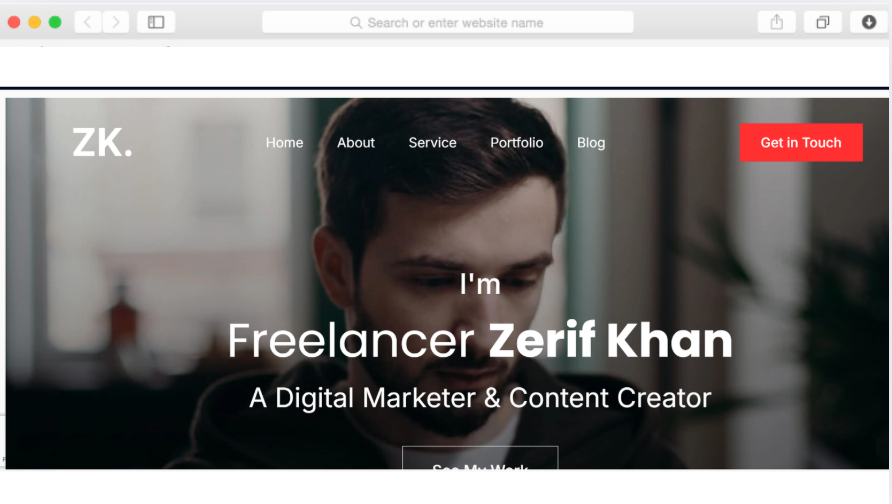Select Service in navigation menu
Screen dimensions: 892x504
(x=432, y=143)
